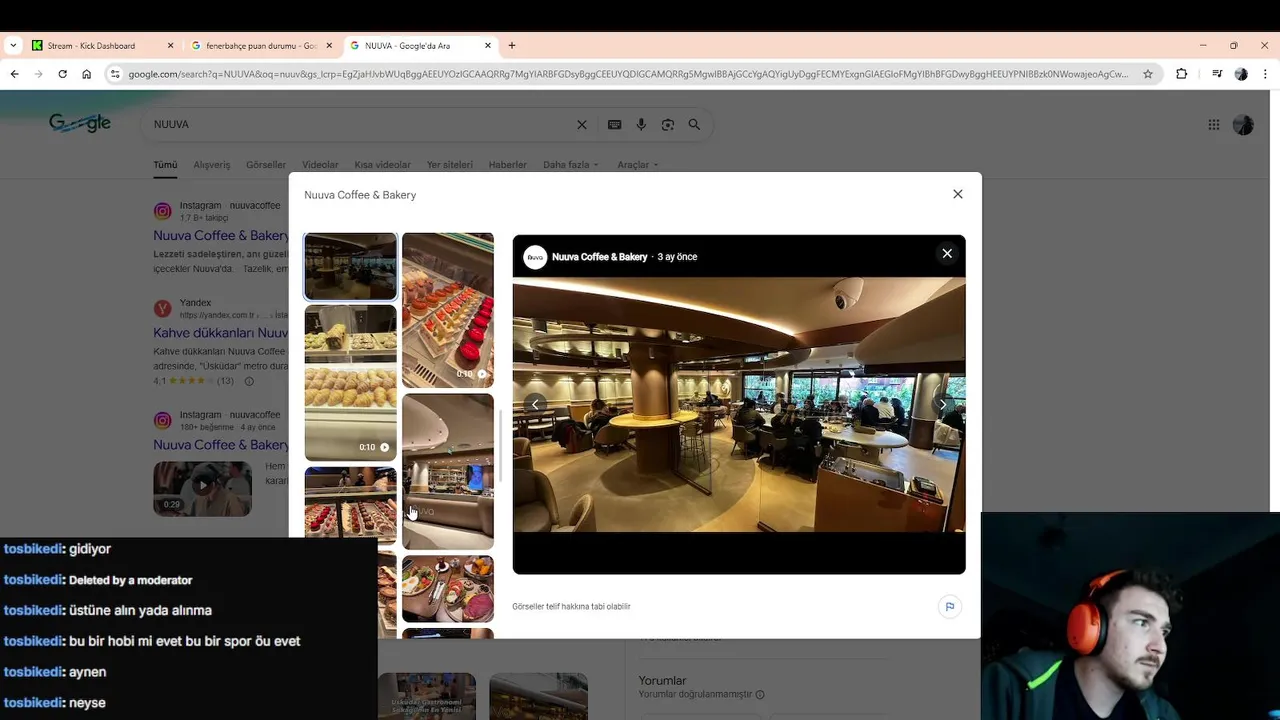The width and height of the screenshot is (1280, 720).
Task: Open info icon beside Yorumlar doğrulanmamıştır
Action: (760, 695)
